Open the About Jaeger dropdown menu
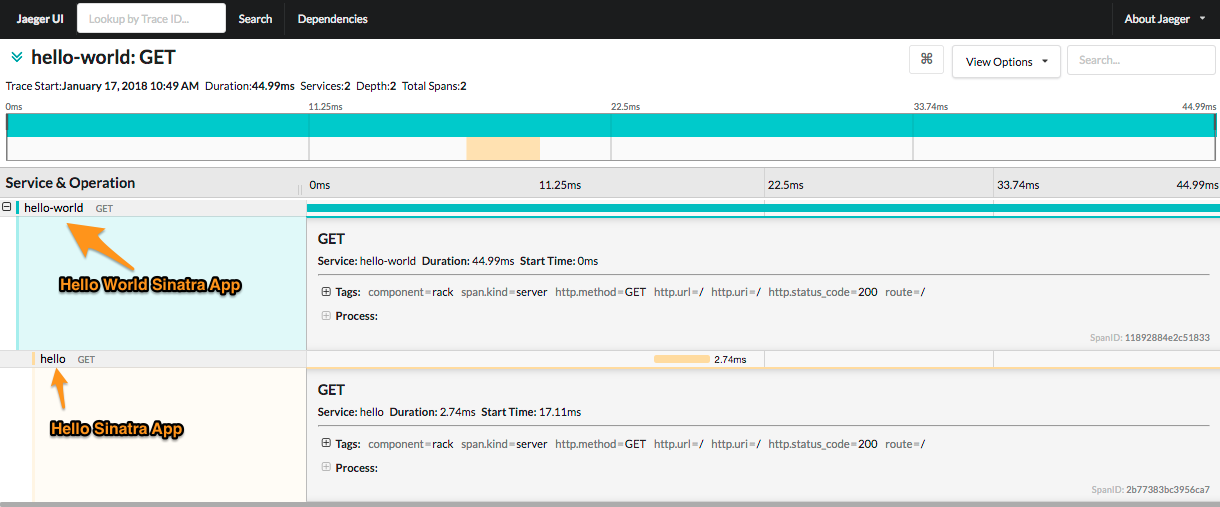The height and width of the screenshot is (507, 1220). 1165,19
